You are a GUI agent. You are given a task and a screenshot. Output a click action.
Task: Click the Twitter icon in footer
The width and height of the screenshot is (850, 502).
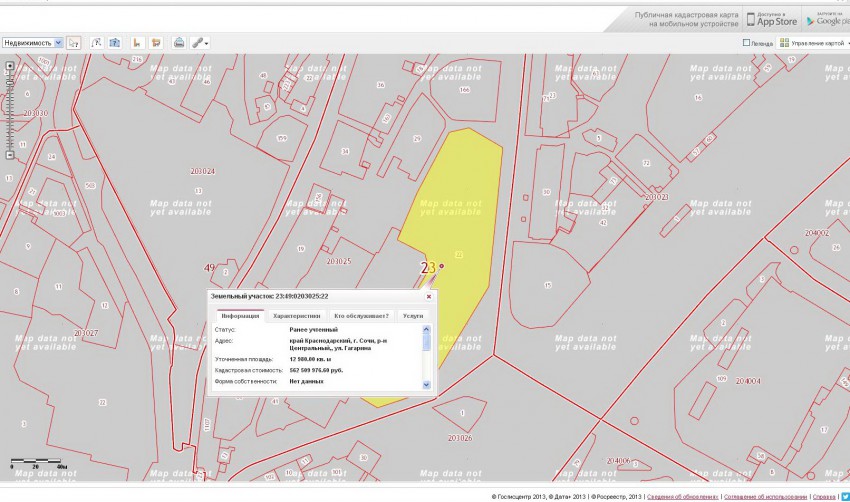tap(845, 496)
